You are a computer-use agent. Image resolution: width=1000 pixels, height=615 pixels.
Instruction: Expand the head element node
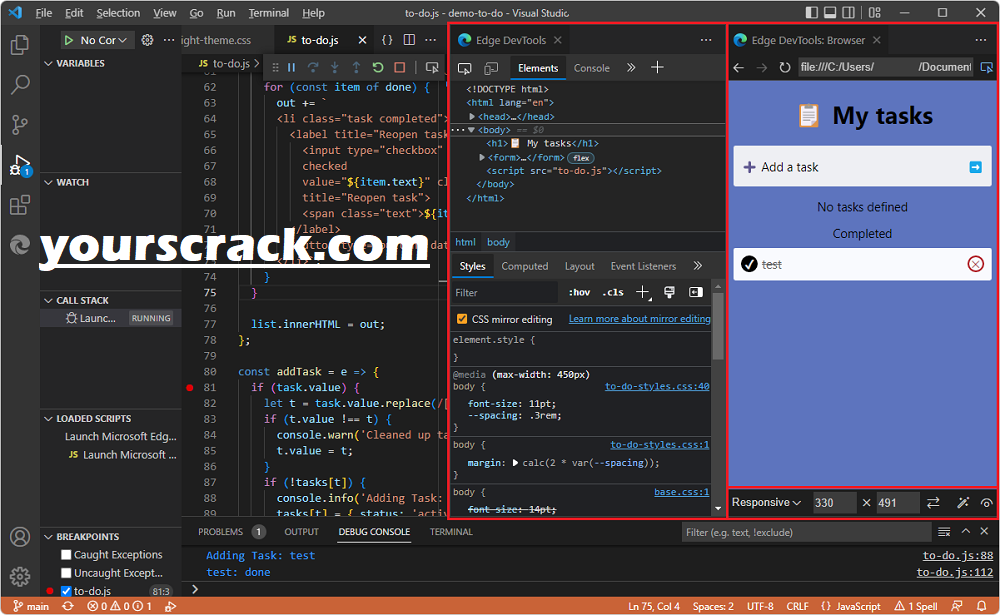(x=472, y=117)
